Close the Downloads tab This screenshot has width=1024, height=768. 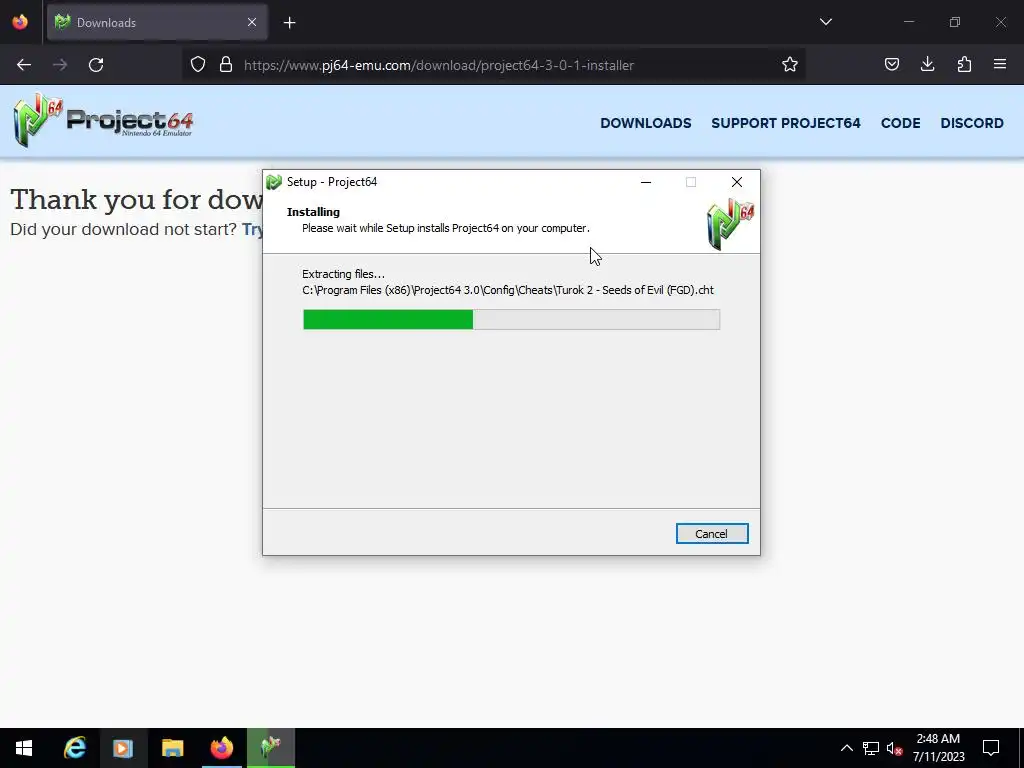tap(252, 22)
